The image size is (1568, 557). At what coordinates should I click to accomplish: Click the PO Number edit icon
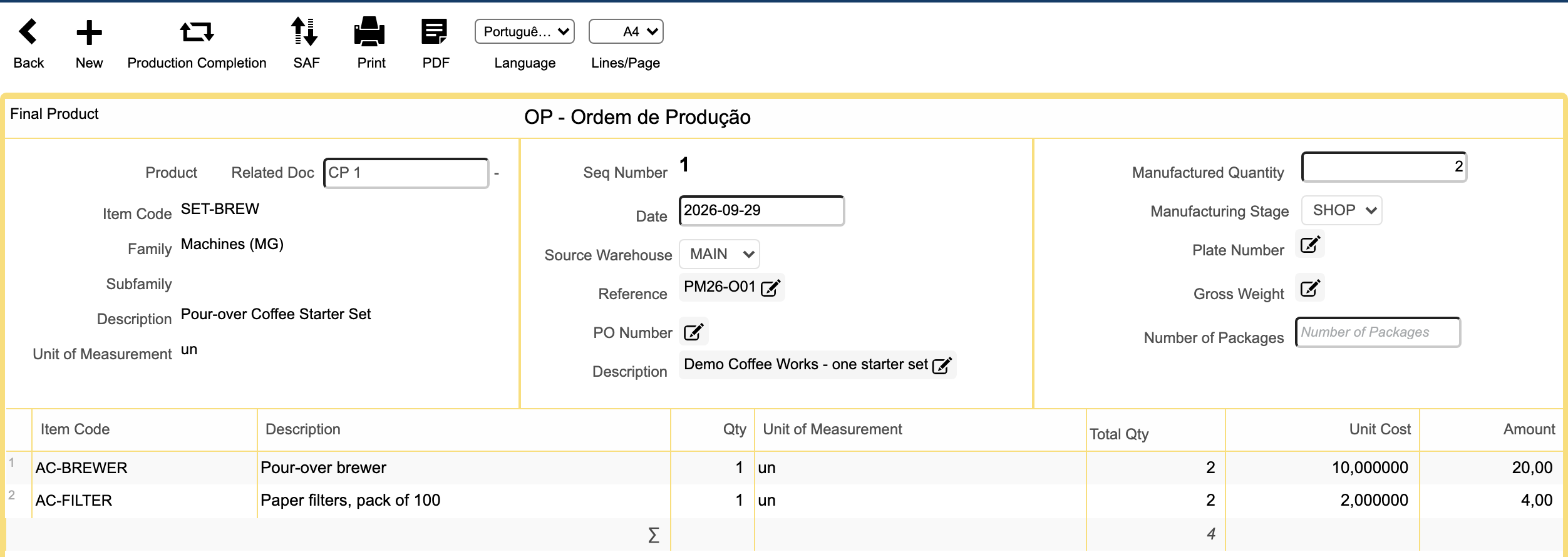click(x=694, y=332)
